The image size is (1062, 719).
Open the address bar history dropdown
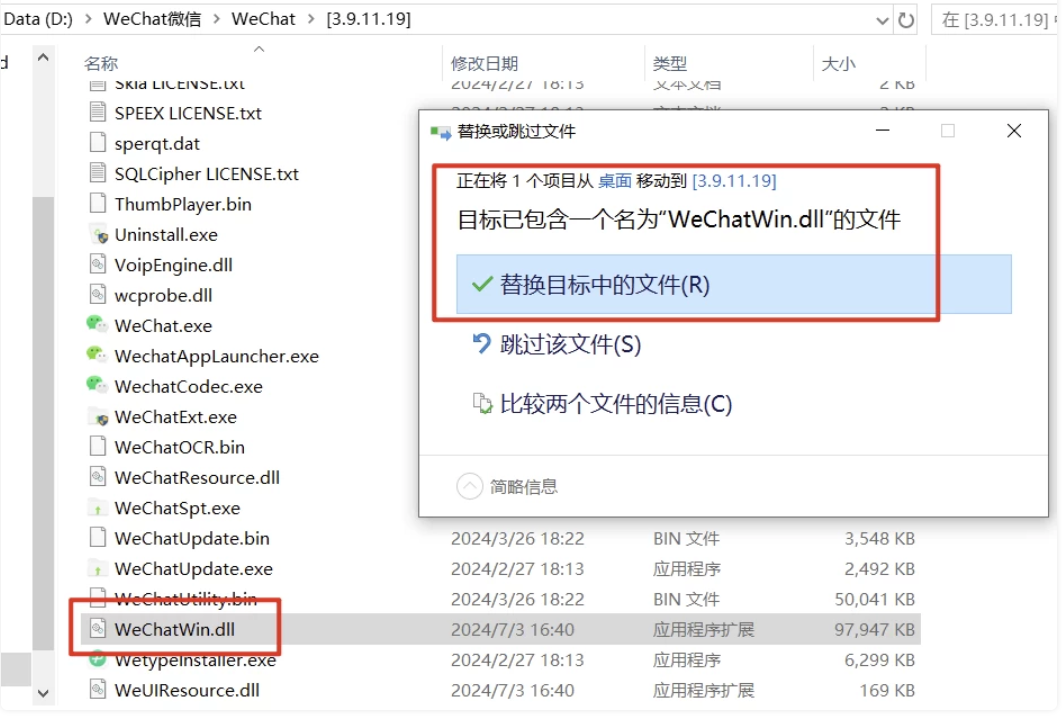pyautogui.click(x=882, y=20)
